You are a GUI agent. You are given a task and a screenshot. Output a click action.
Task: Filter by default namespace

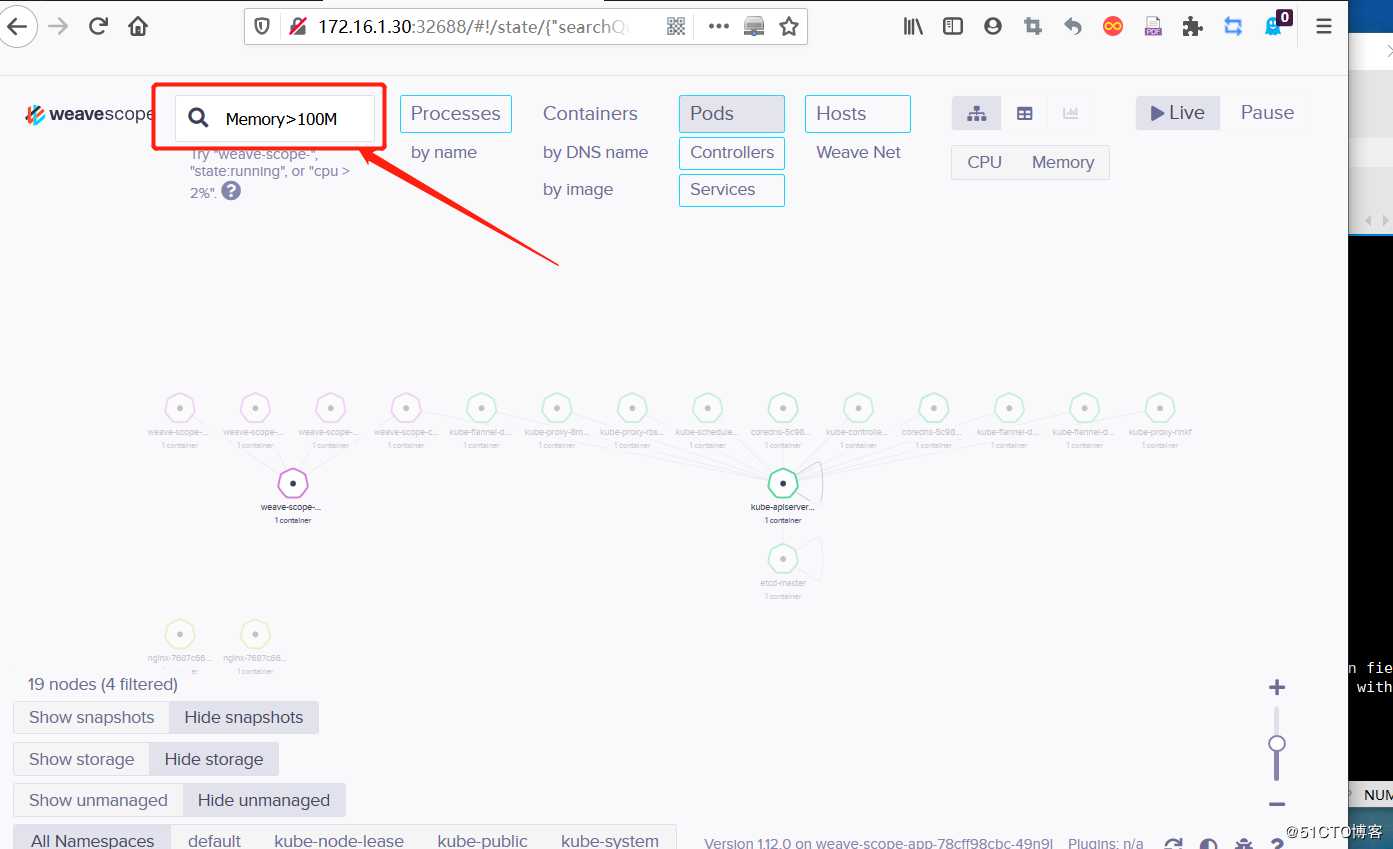214,840
